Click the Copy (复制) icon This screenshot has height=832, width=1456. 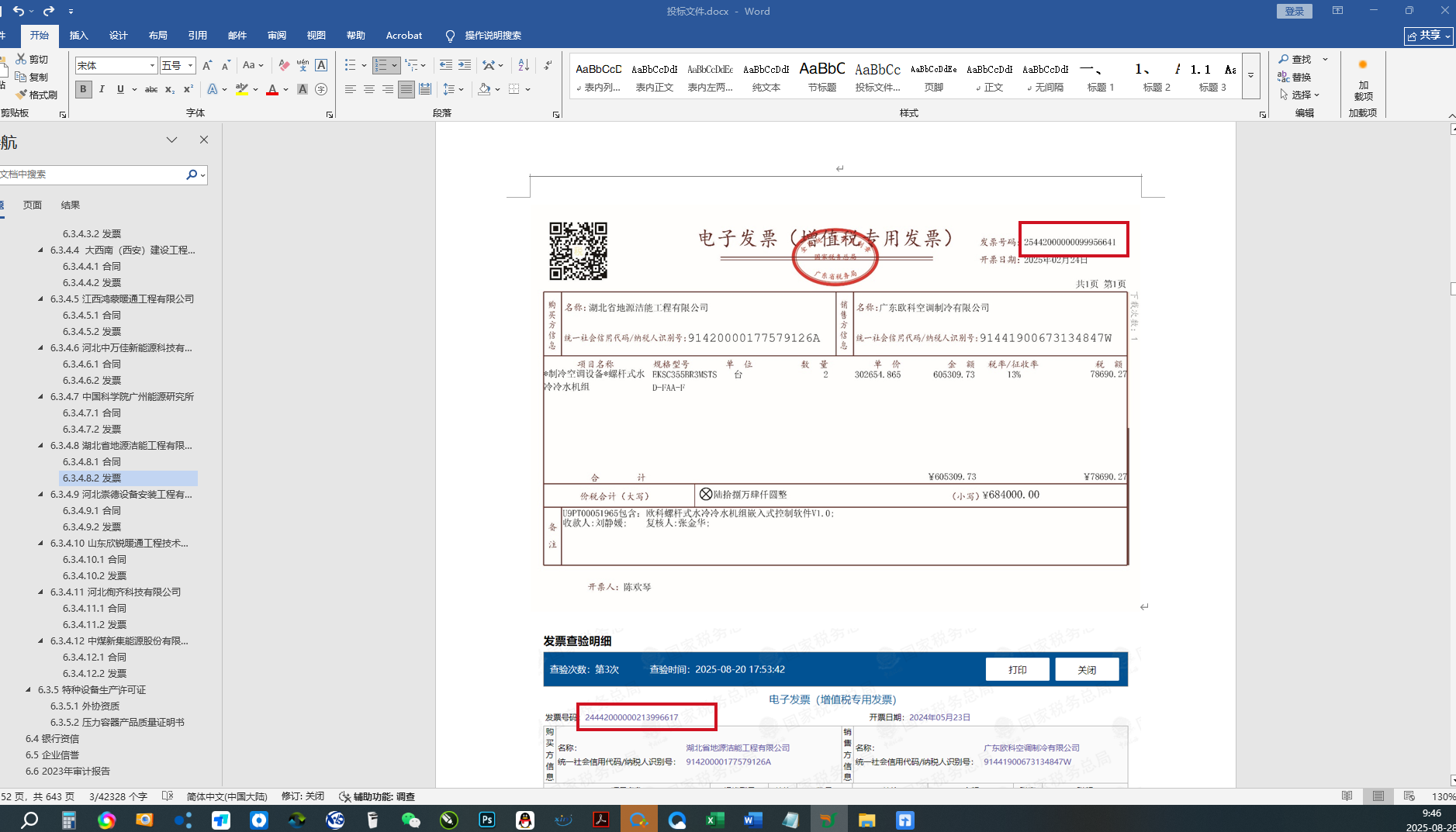(x=21, y=77)
